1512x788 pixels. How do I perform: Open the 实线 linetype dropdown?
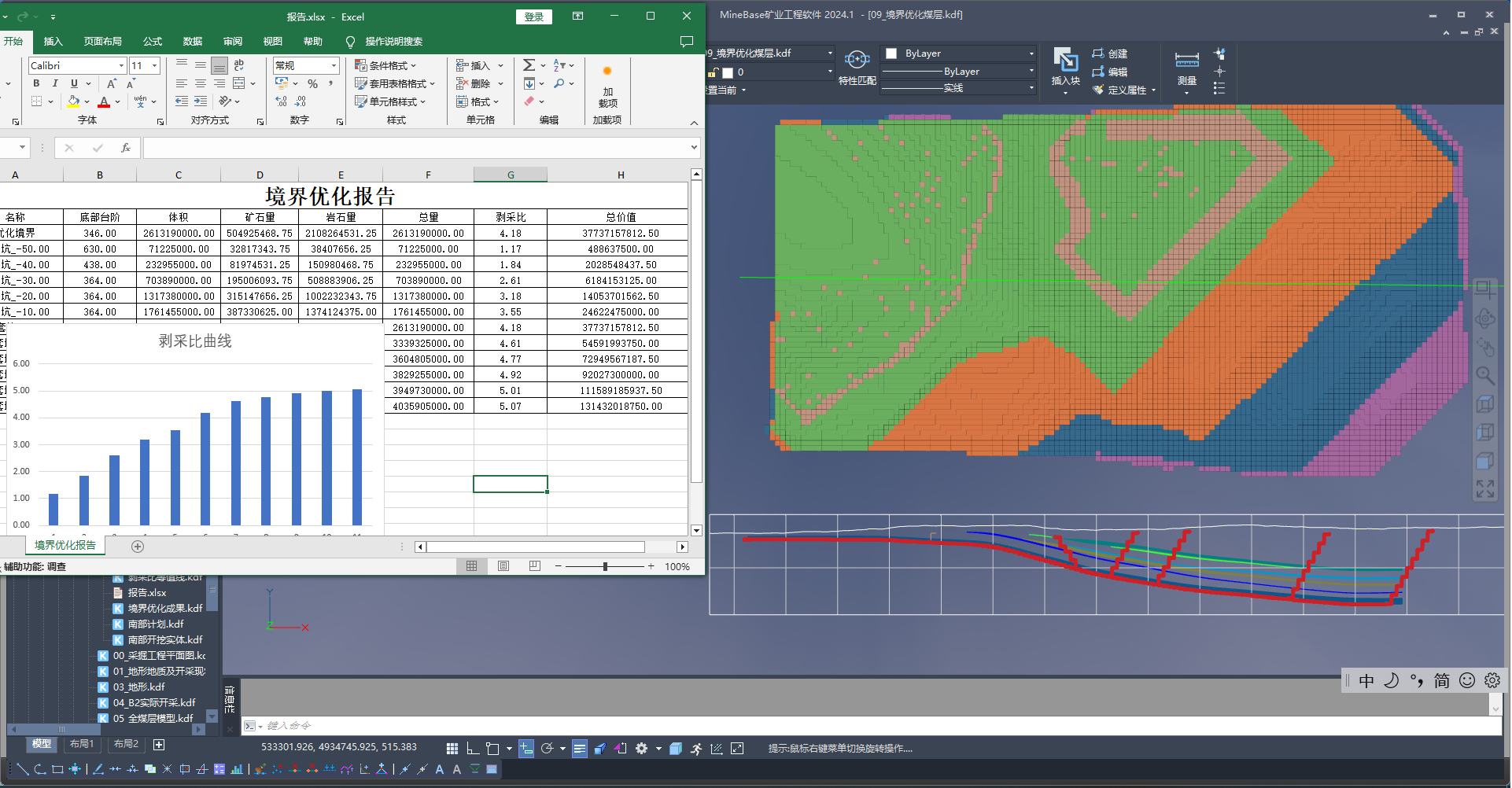coord(1031,88)
